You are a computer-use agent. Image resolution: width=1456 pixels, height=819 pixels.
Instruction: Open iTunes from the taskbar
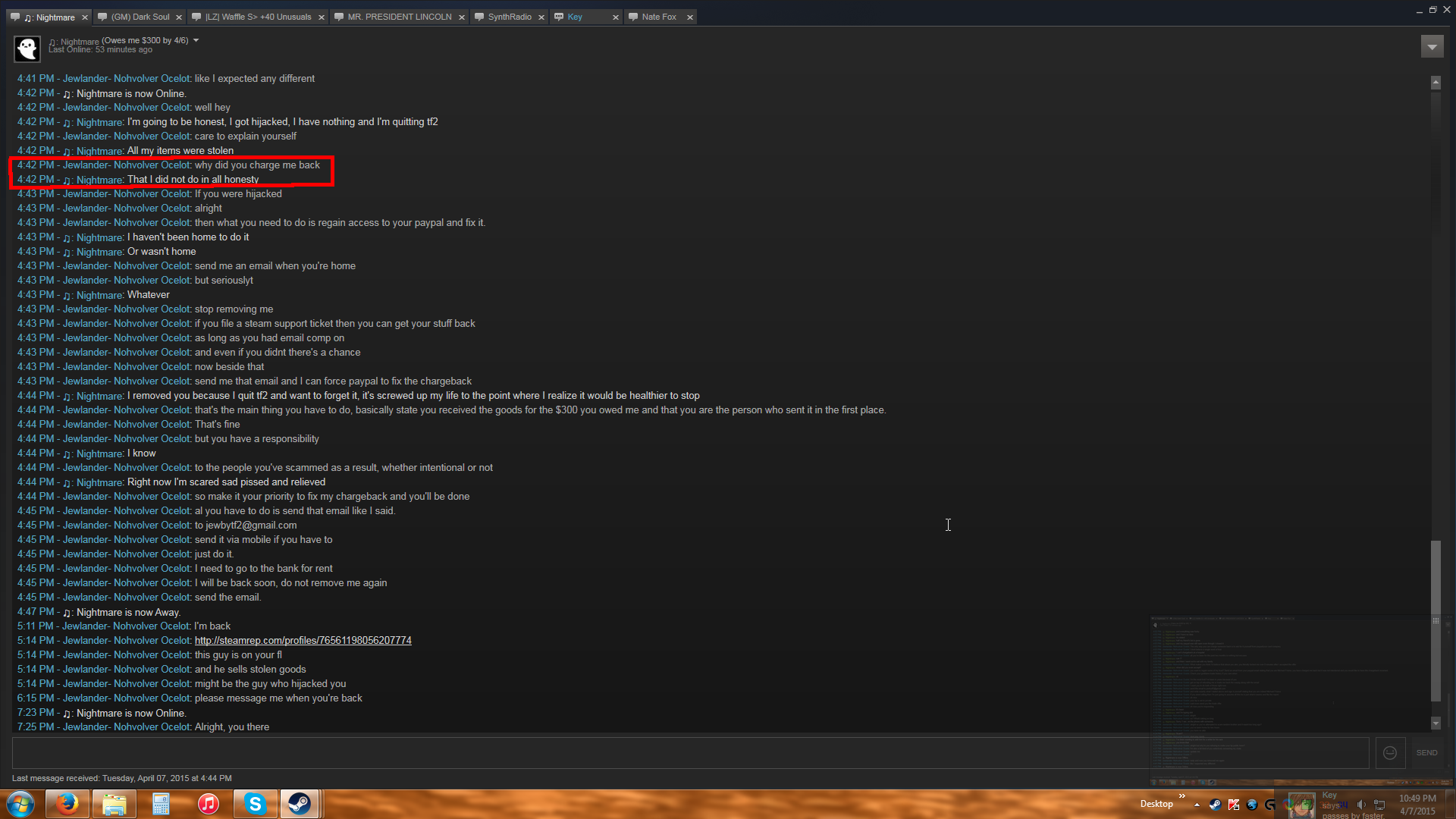click(x=208, y=804)
